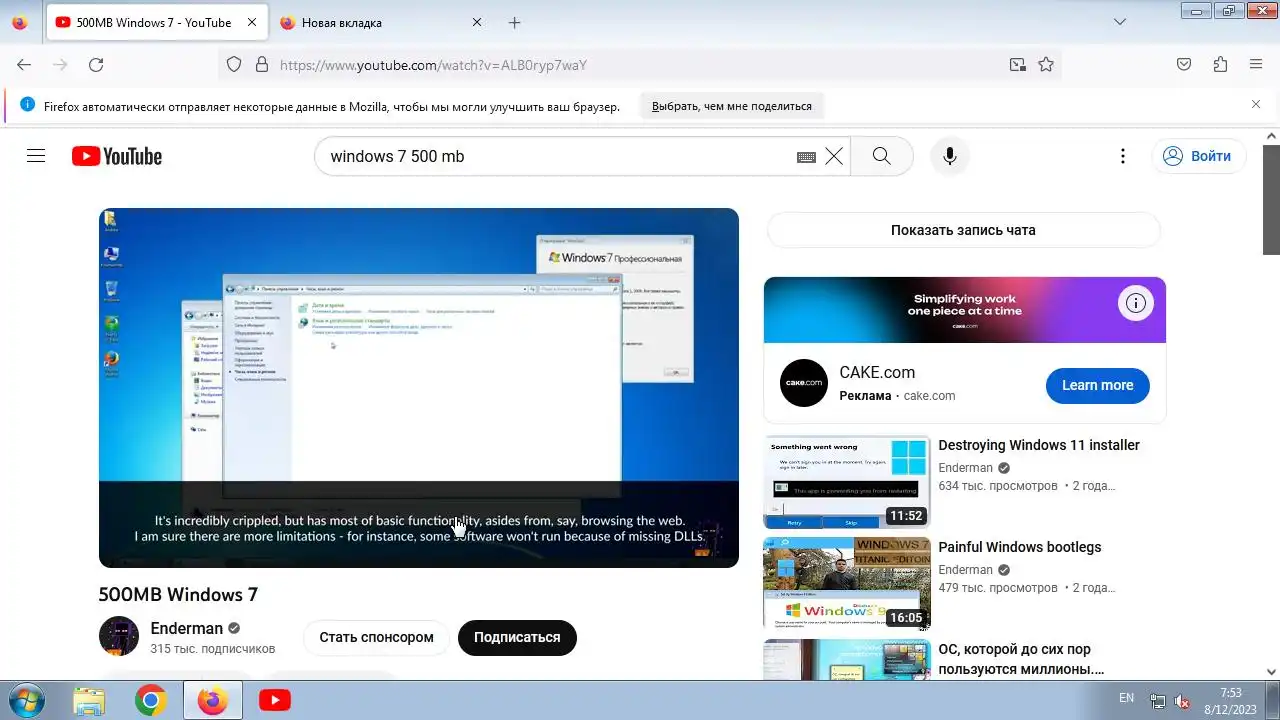1280x720 pixels.
Task: Click the CAKE.com ad banner image
Action: 965,310
